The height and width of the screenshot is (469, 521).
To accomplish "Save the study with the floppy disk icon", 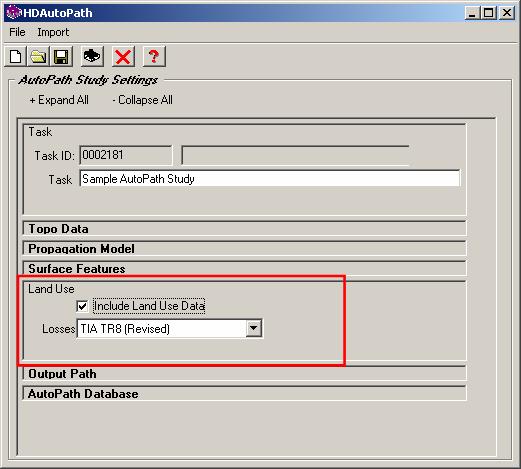I will [x=61, y=56].
